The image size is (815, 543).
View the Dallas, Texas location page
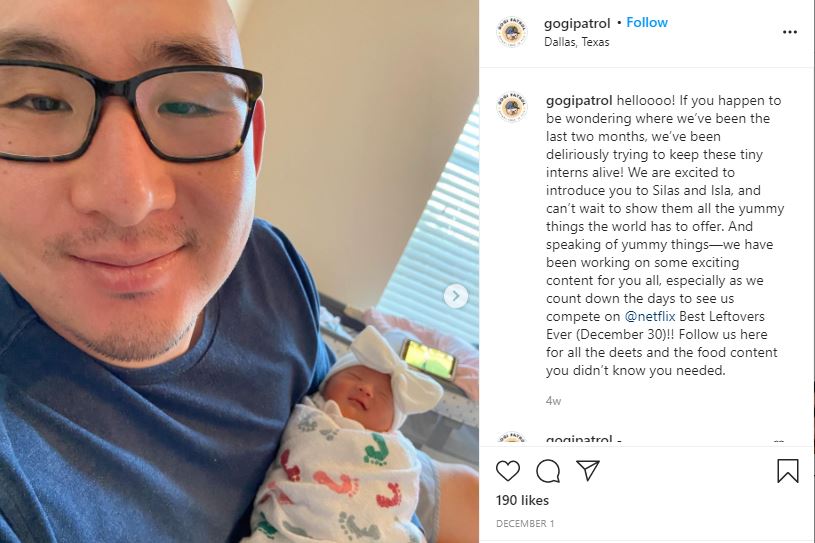[576, 42]
